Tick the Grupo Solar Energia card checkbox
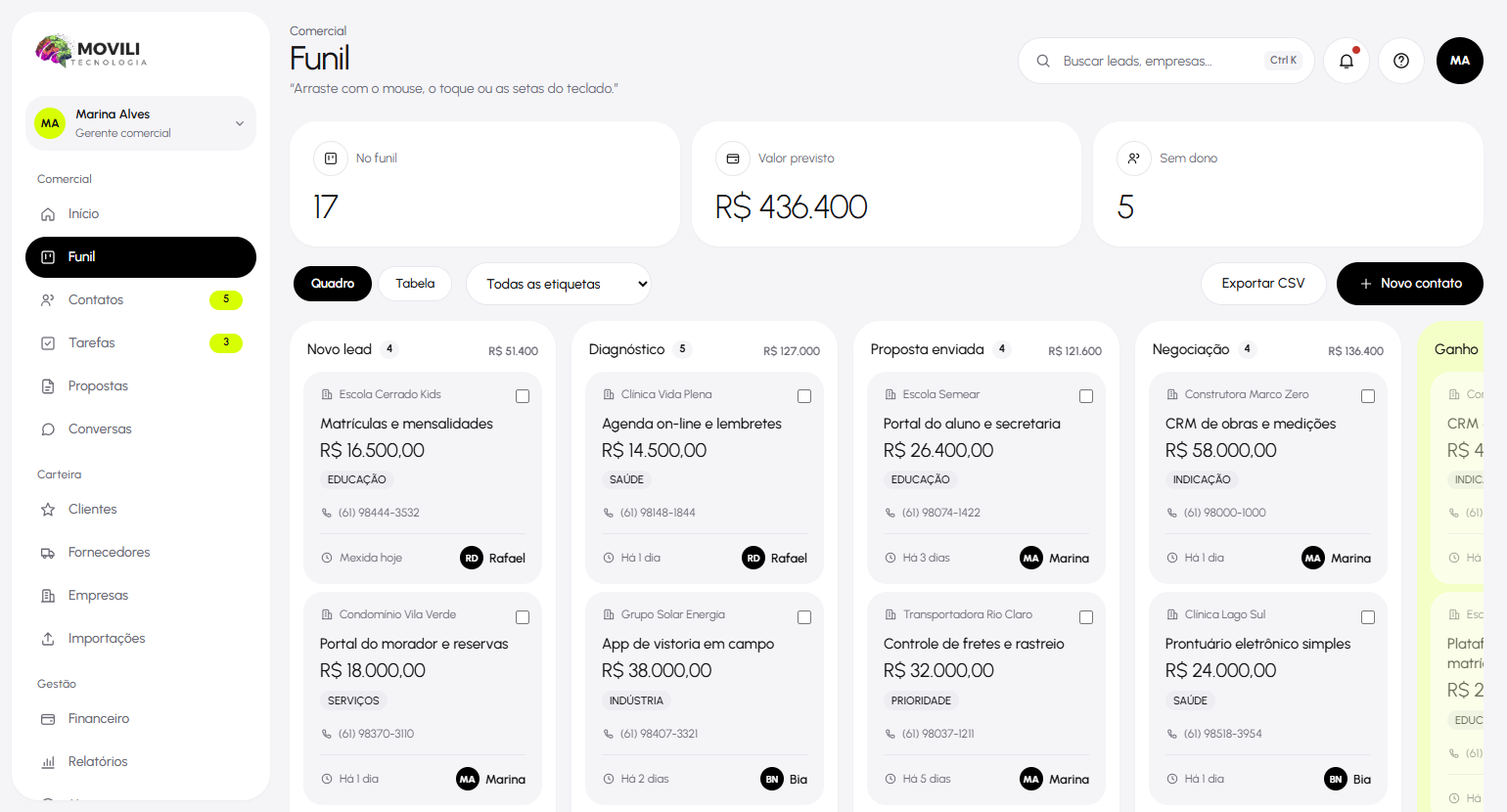 click(804, 617)
